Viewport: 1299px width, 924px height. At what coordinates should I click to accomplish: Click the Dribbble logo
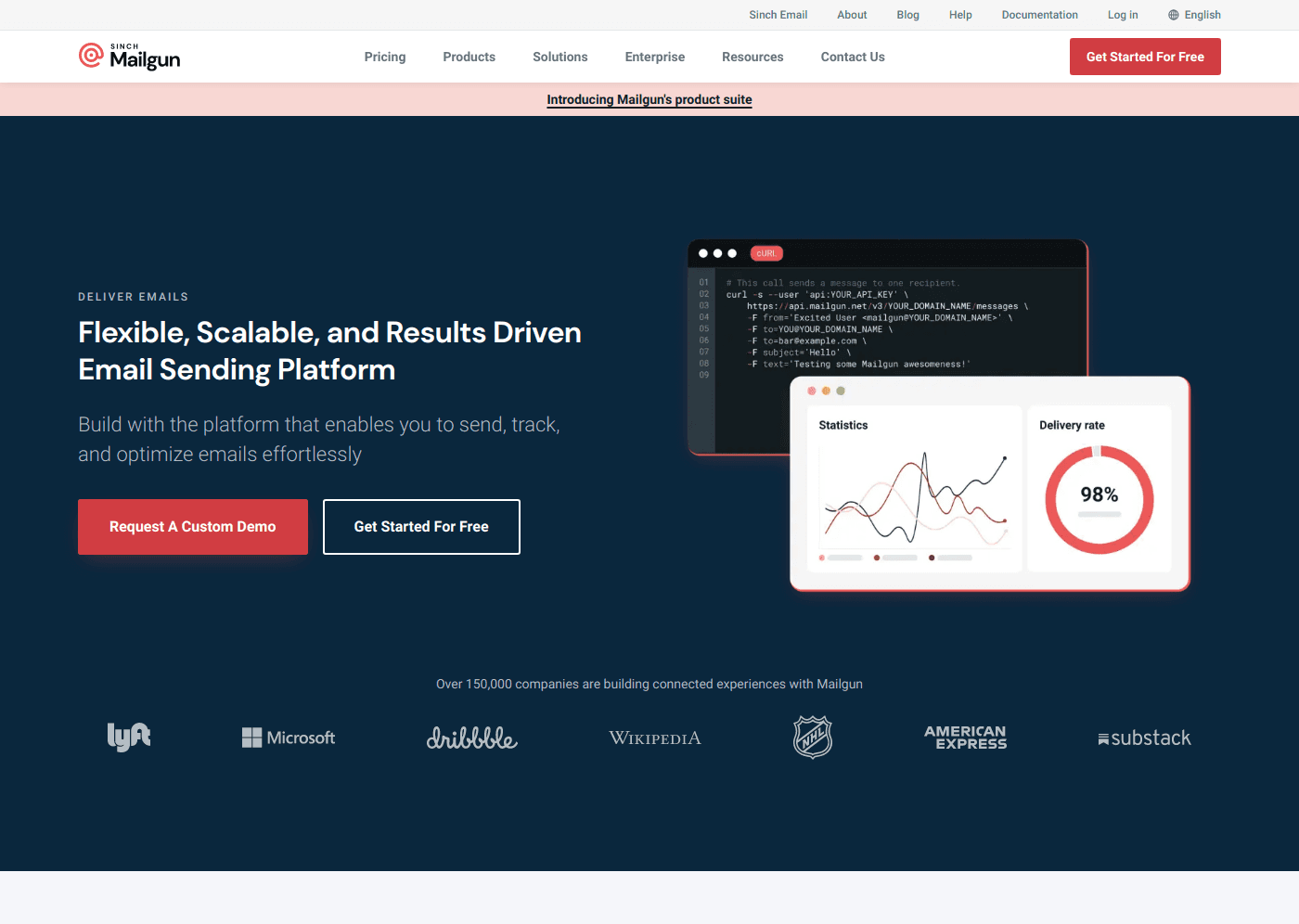click(471, 738)
